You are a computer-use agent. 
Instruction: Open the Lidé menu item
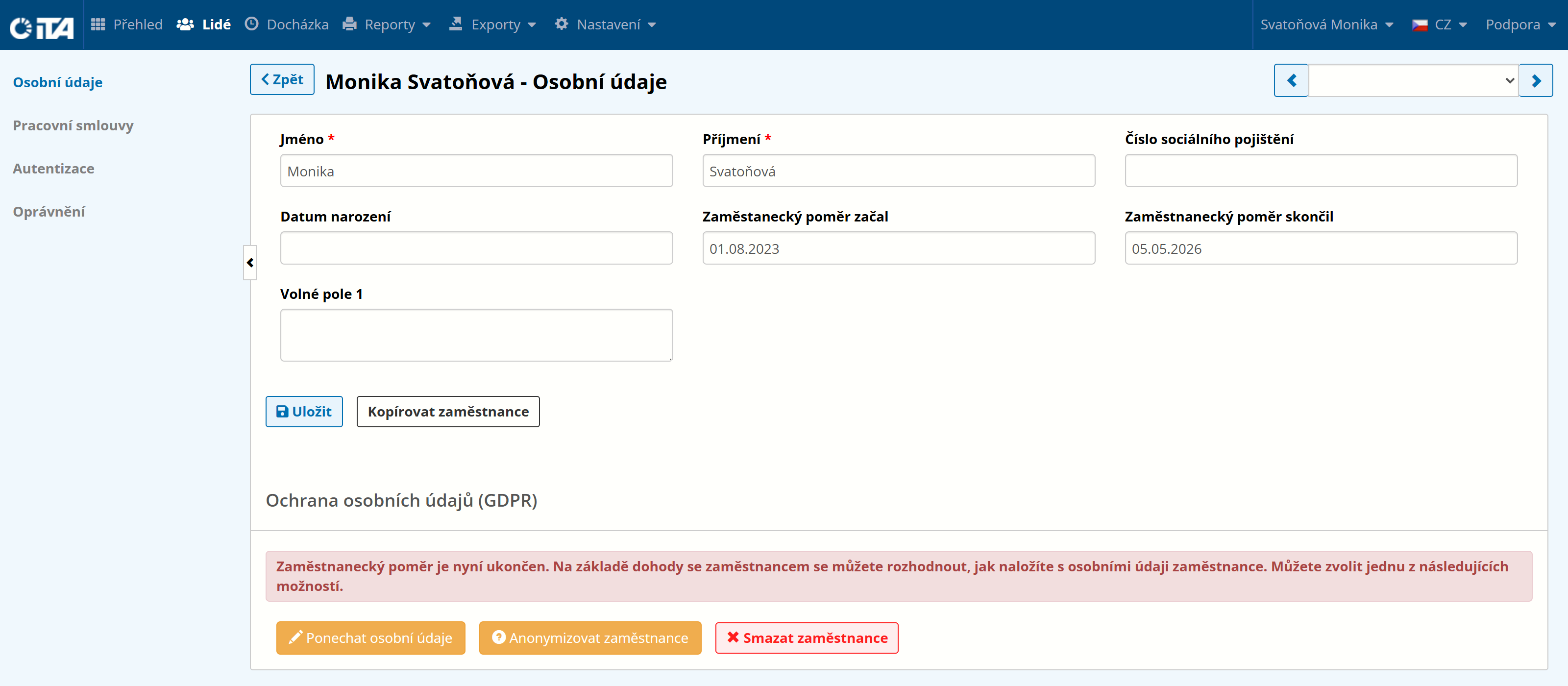(x=204, y=24)
